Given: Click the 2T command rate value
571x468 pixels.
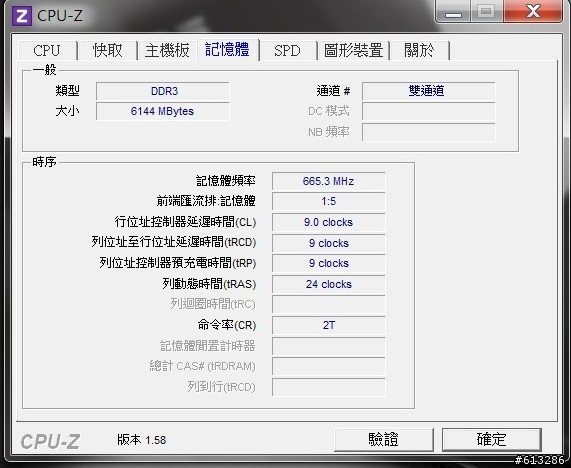Looking at the screenshot, I should click(328, 325).
